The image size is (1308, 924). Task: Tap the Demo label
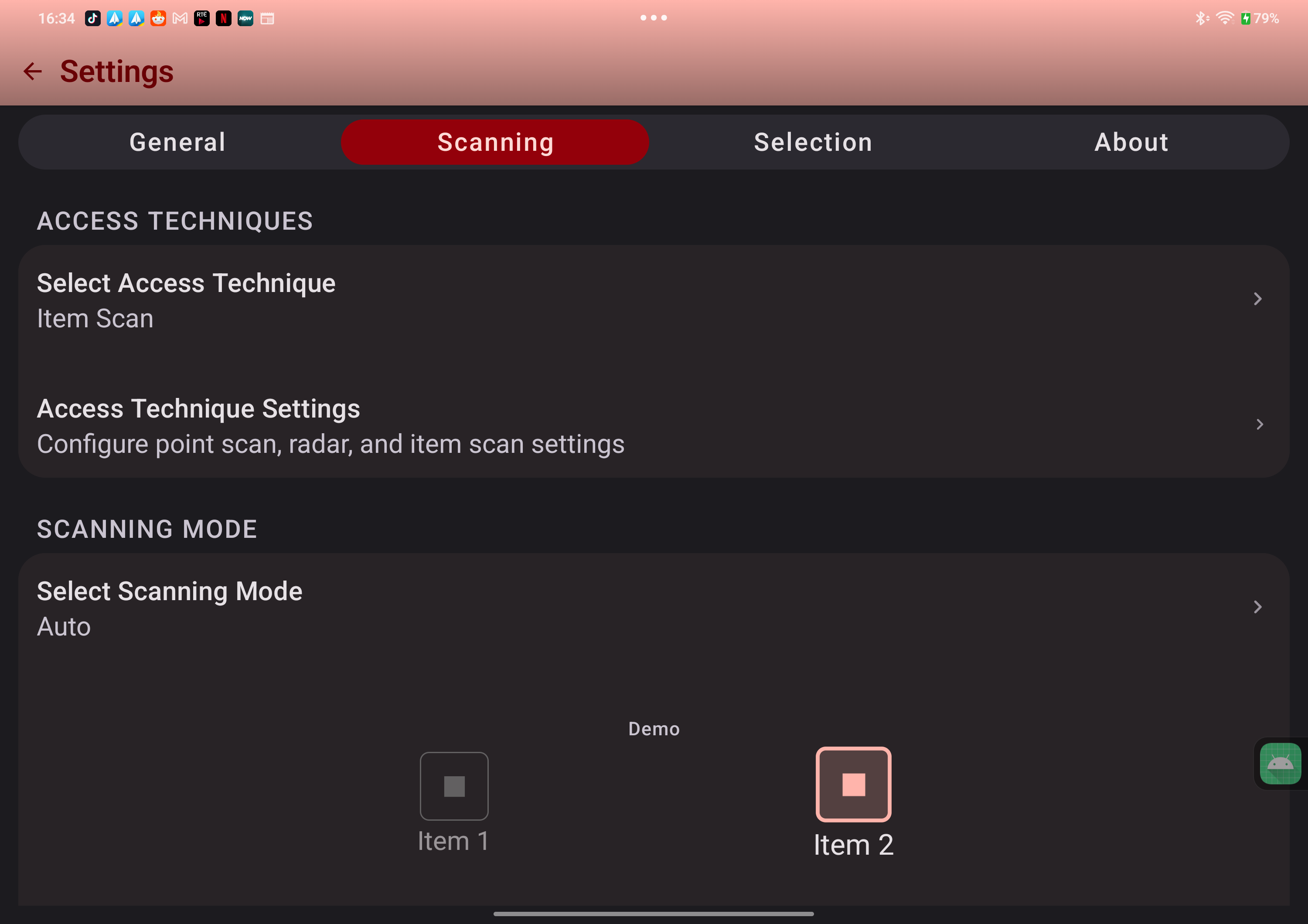pyautogui.click(x=654, y=729)
